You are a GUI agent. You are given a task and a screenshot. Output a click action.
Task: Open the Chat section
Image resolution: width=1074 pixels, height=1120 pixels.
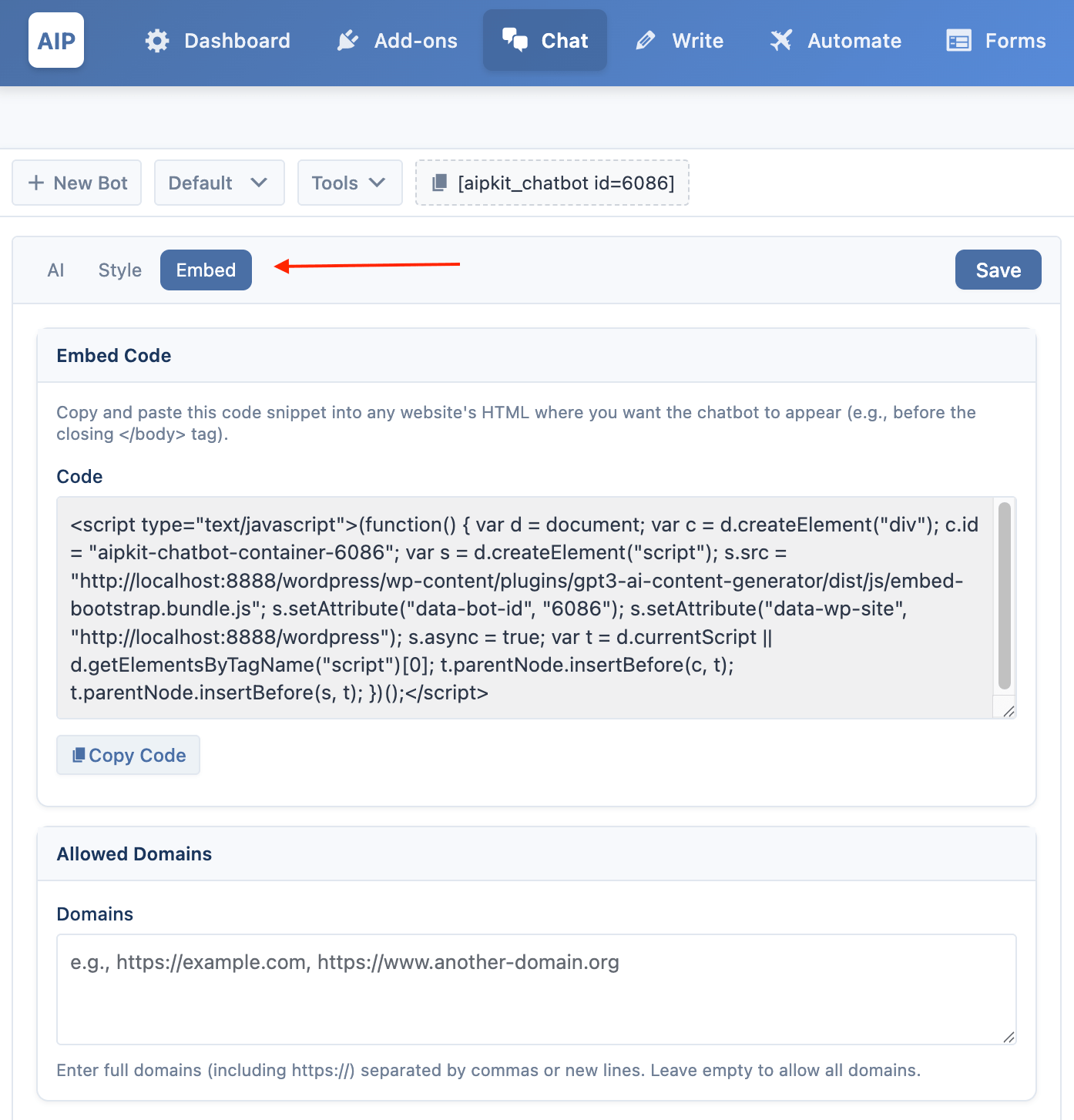pyautogui.click(x=545, y=40)
